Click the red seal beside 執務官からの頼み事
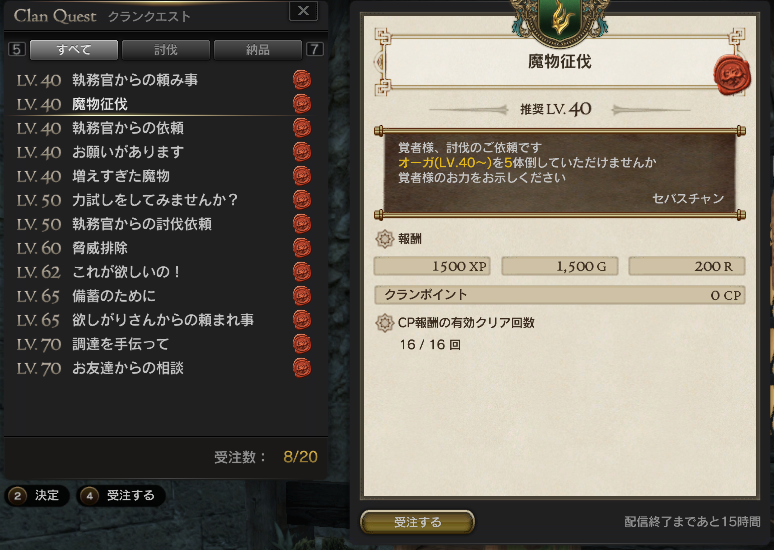Viewport: 774px width, 550px height. [x=302, y=79]
